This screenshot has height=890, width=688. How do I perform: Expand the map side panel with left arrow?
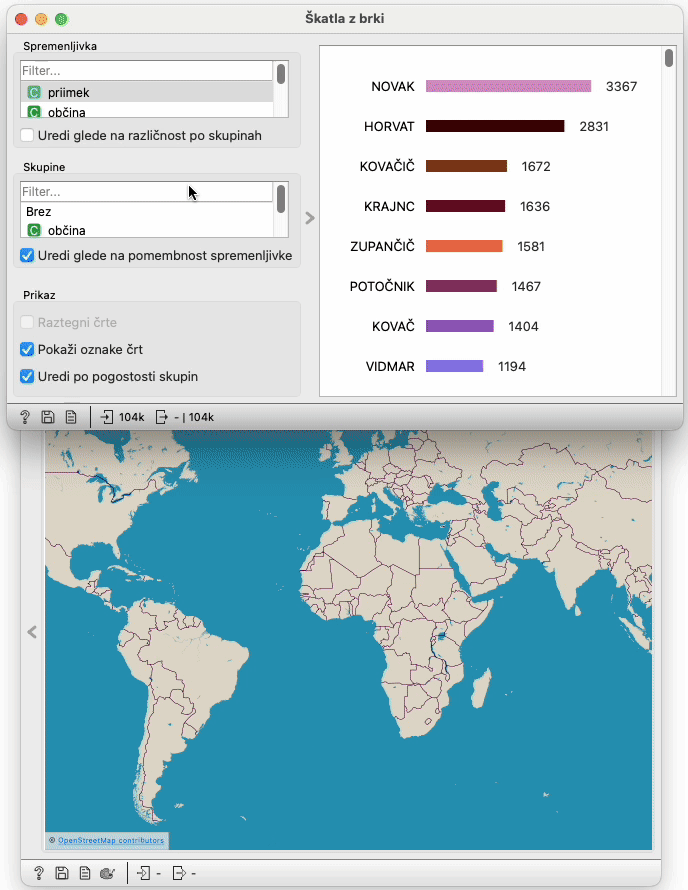click(32, 632)
